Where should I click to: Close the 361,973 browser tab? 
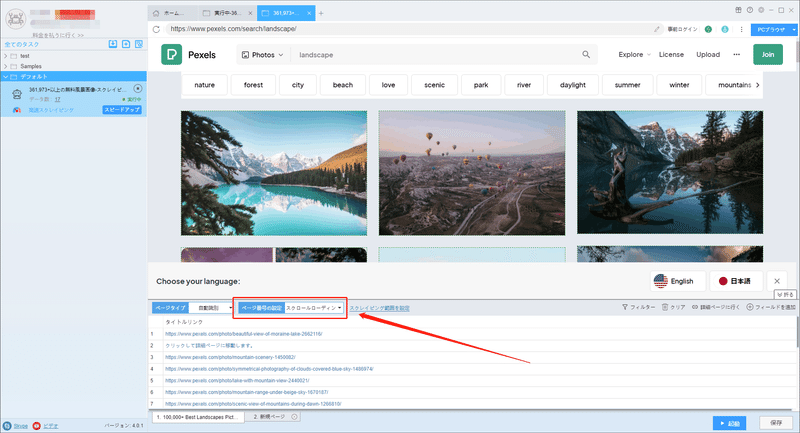click(x=309, y=13)
